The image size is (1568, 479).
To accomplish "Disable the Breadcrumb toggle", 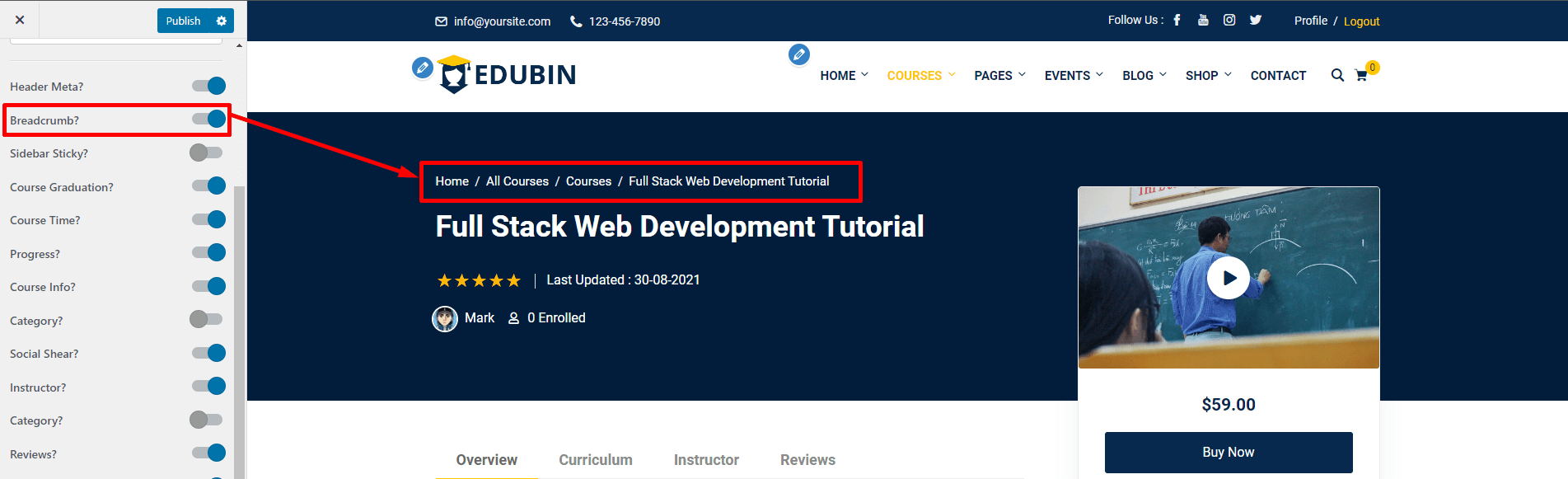I will (208, 120).
